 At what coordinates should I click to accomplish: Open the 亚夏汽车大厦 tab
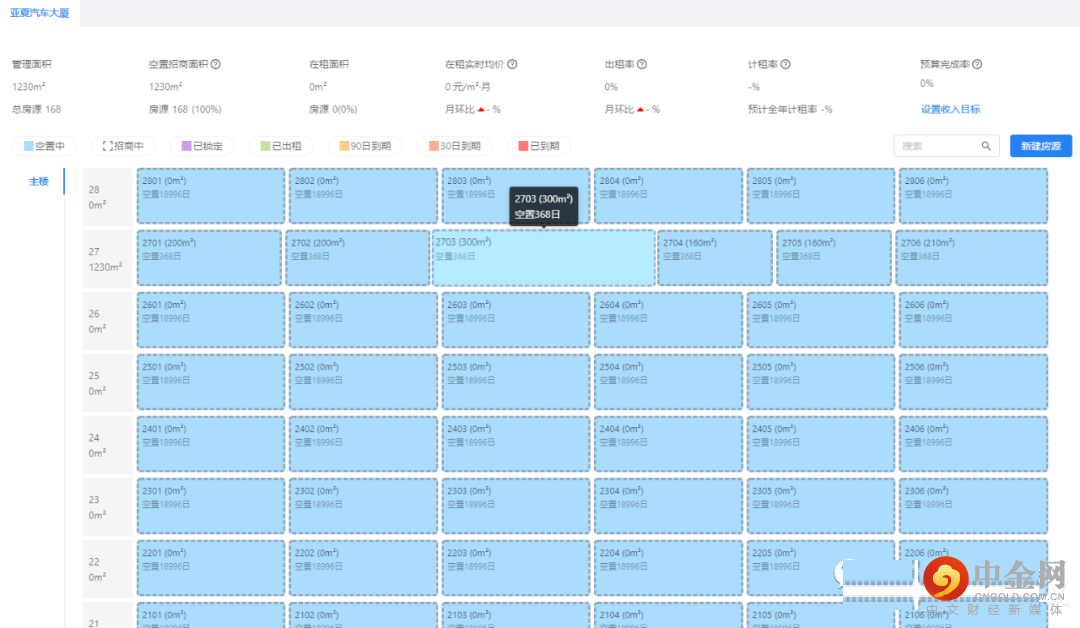pos(39,13)
